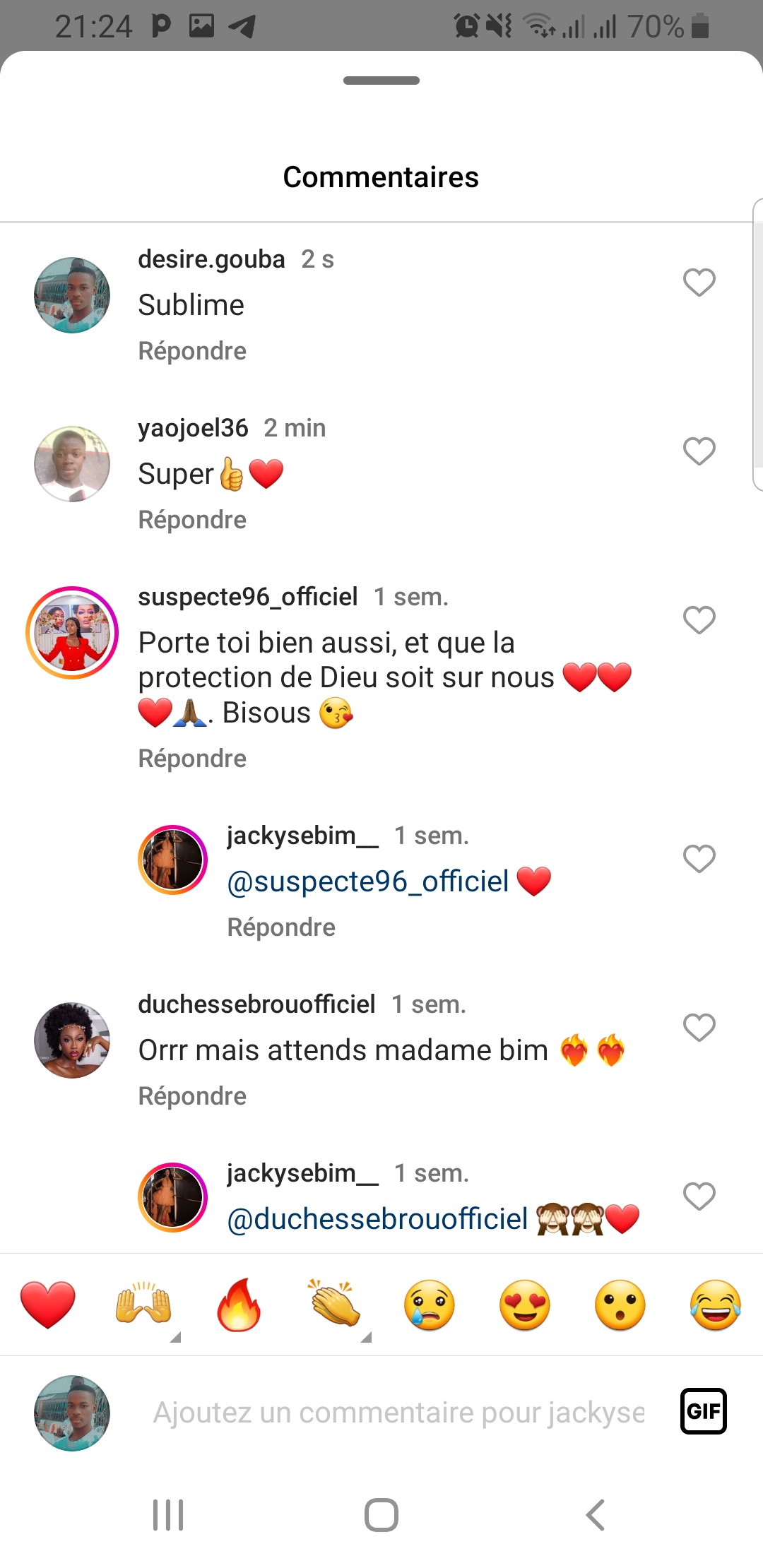Open suspecte96_officiel's profile picture story
Image resolution: width=763 pixels, height=1568 pixels.
point(72,633)
